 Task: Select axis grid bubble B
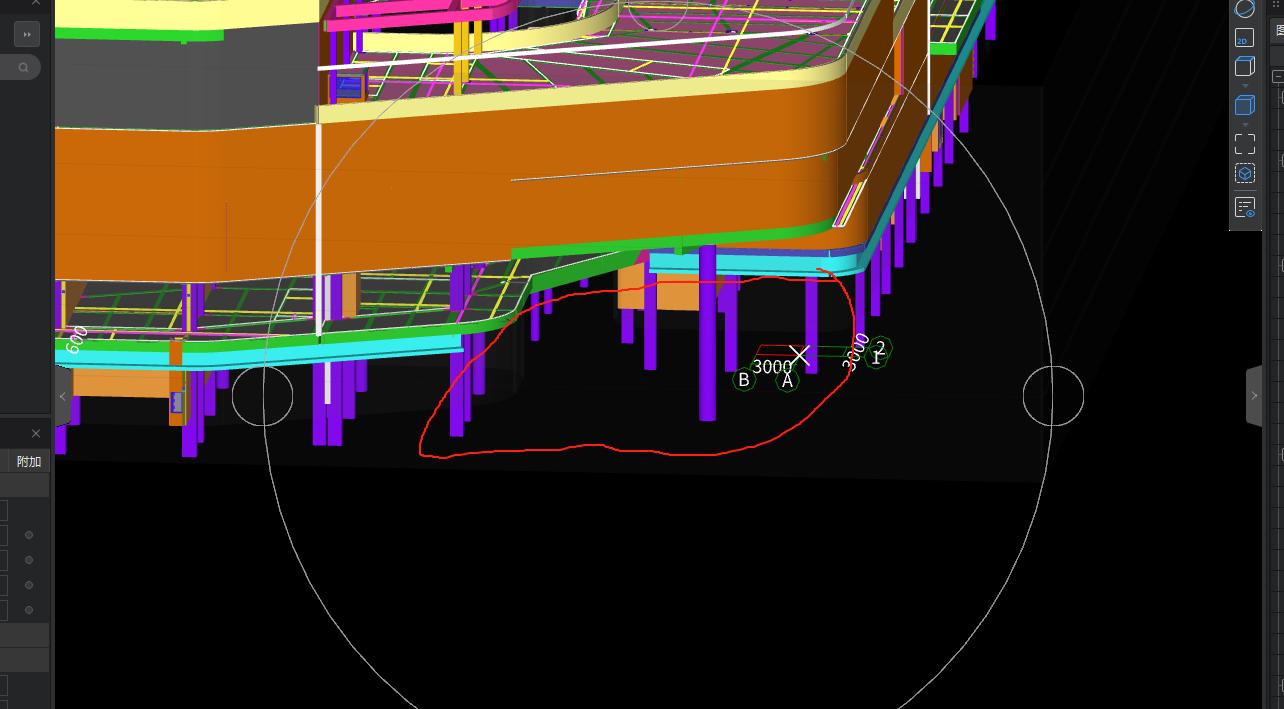(x=743, y=380)
